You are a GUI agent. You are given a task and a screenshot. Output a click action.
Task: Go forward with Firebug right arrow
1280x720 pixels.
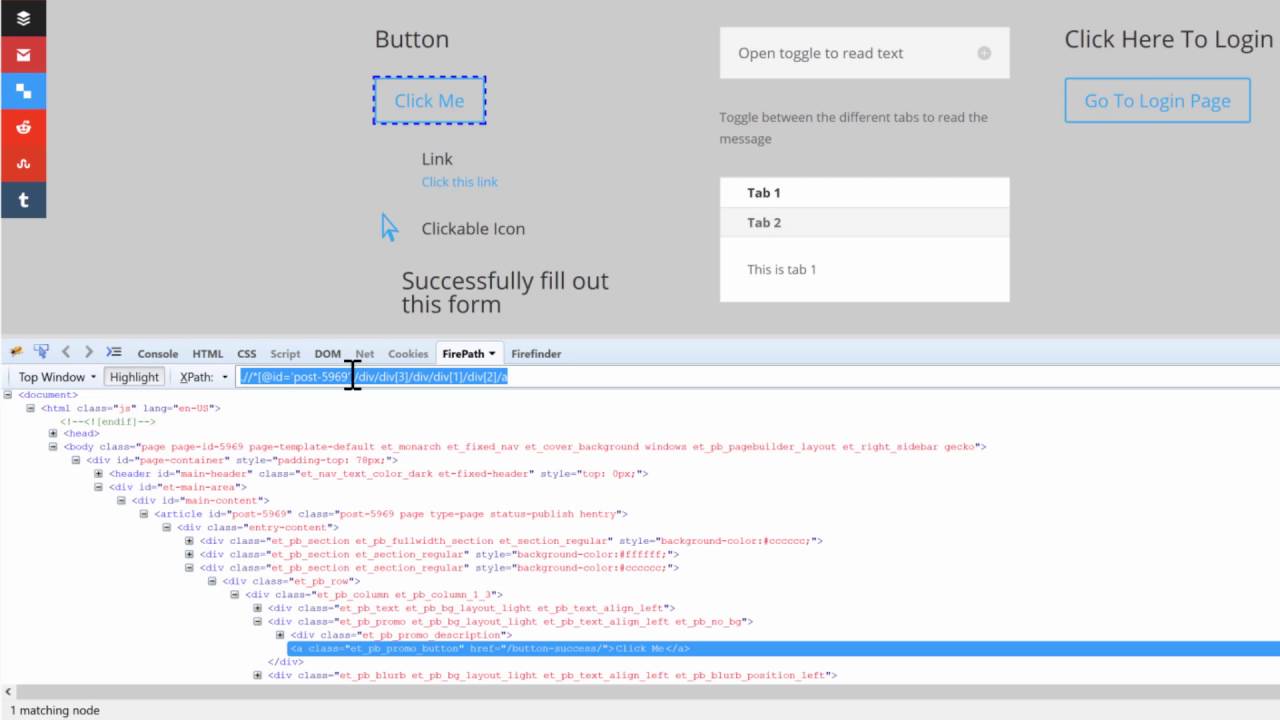89,352
